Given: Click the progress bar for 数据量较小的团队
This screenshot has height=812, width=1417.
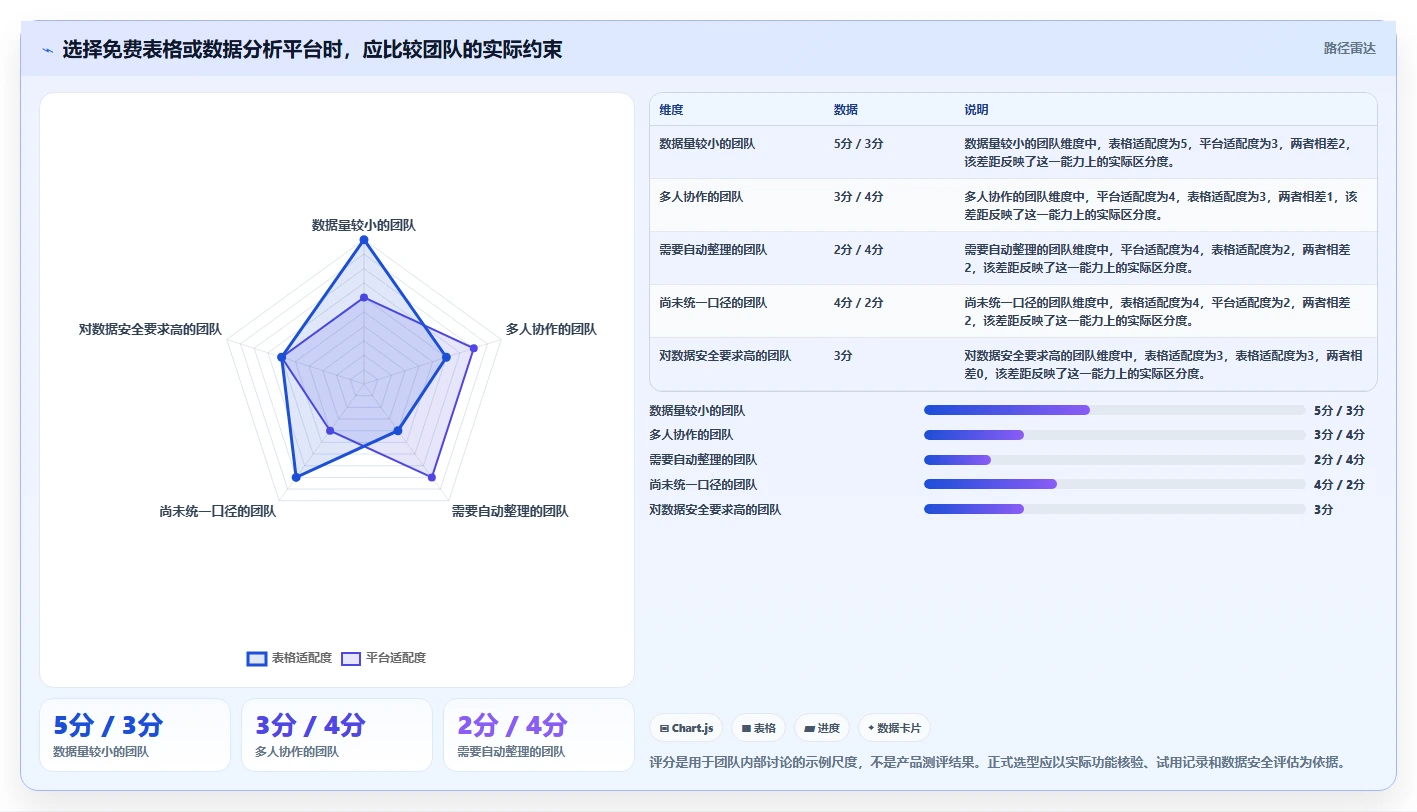Looking at the screenshot, I should [1115, 410].
